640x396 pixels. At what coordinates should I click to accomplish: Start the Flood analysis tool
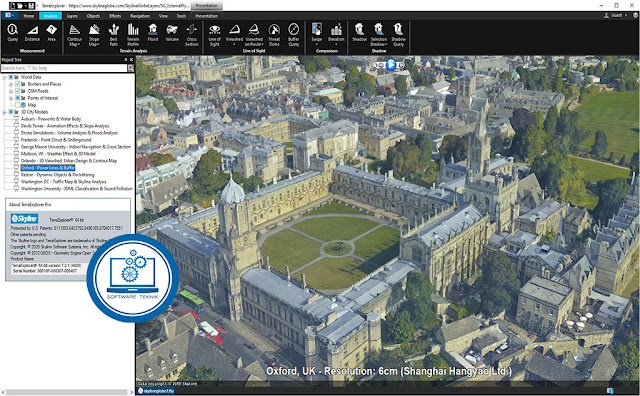pyautogui.click(x=153, y=33)
